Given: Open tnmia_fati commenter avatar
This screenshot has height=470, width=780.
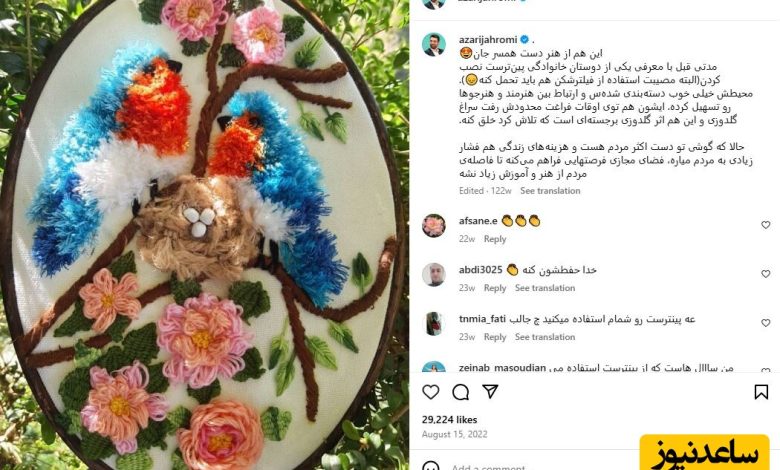Looking at the screenshot, I should (434, 323).
